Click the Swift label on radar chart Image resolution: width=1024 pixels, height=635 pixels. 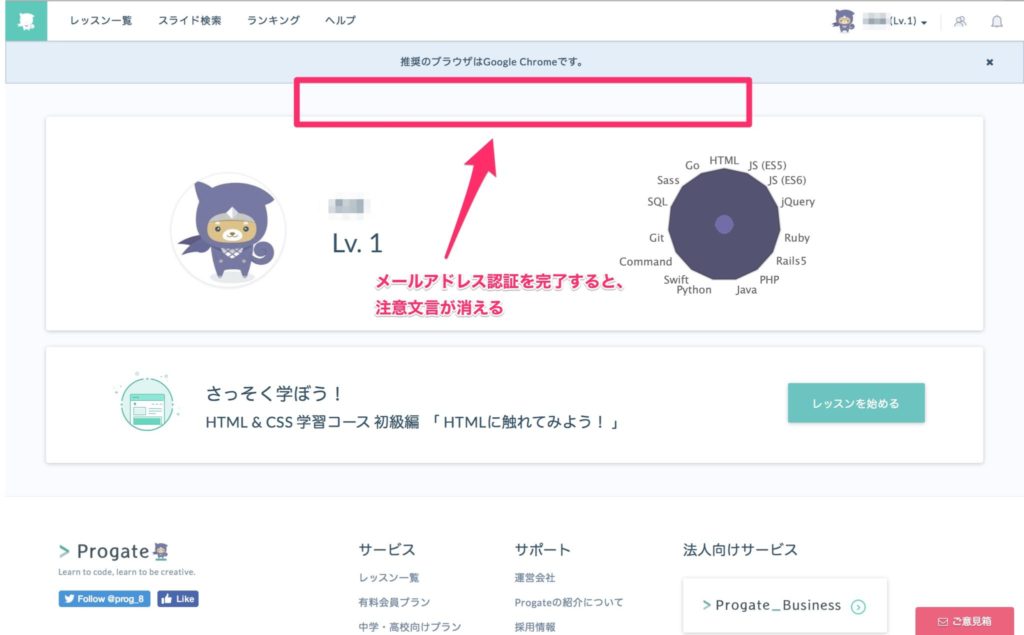(676, 280)
